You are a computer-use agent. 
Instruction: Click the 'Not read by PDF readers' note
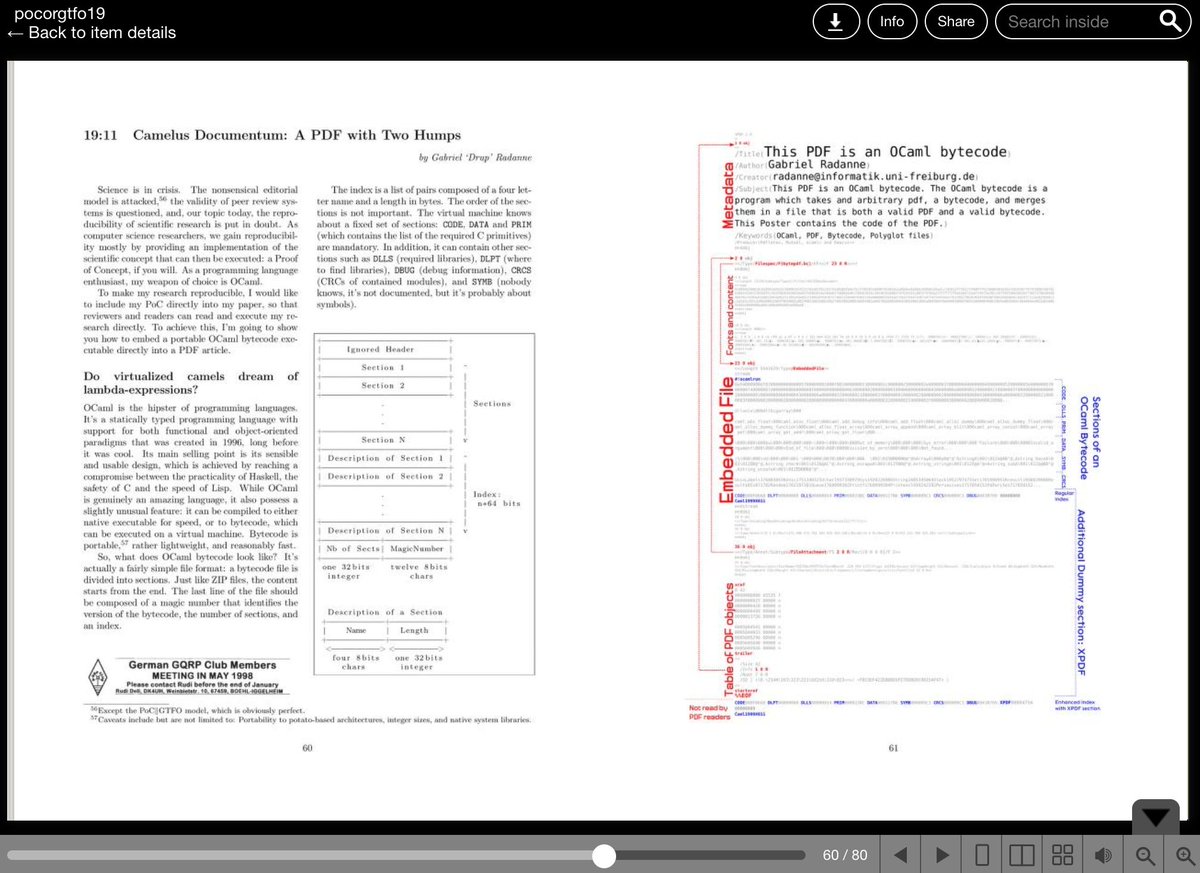711,713
